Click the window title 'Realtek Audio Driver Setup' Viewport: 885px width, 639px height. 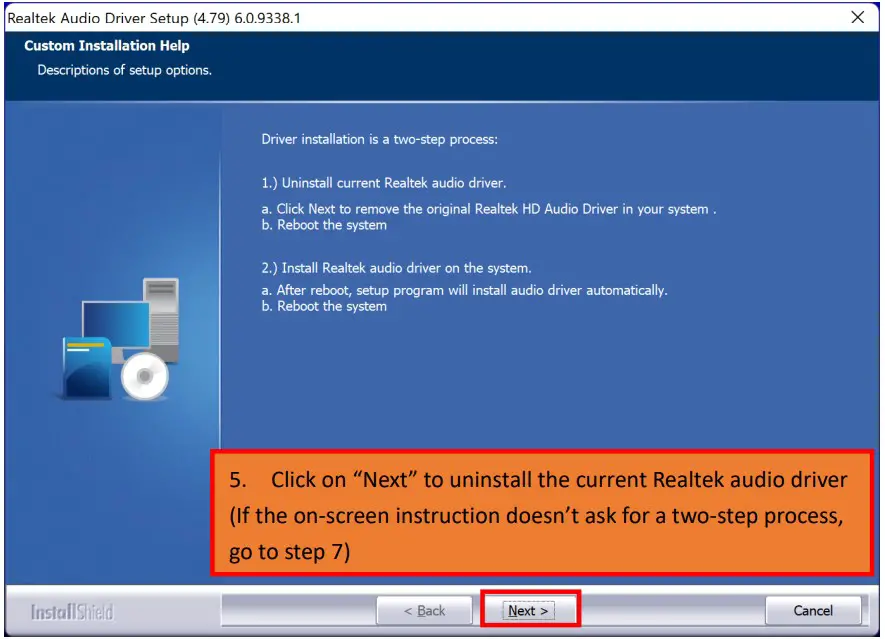154,18
